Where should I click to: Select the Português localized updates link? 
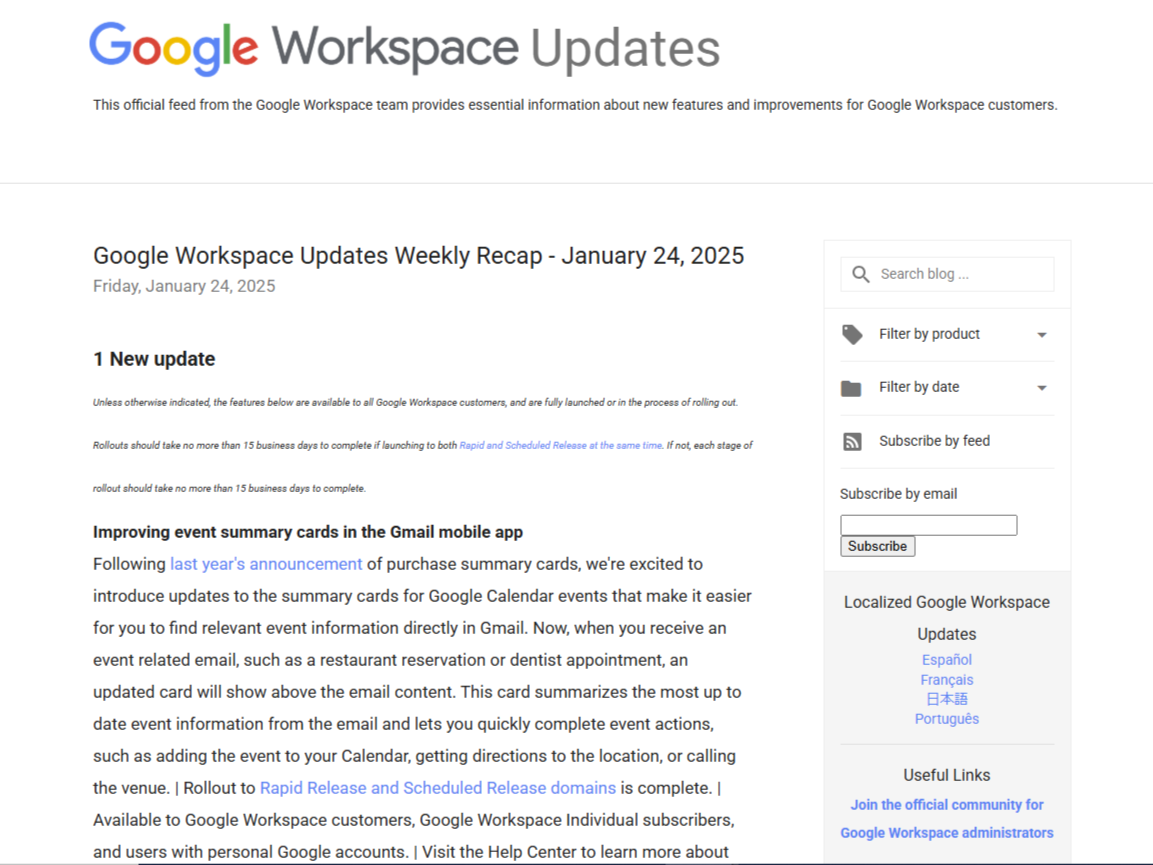click(946, 718)
